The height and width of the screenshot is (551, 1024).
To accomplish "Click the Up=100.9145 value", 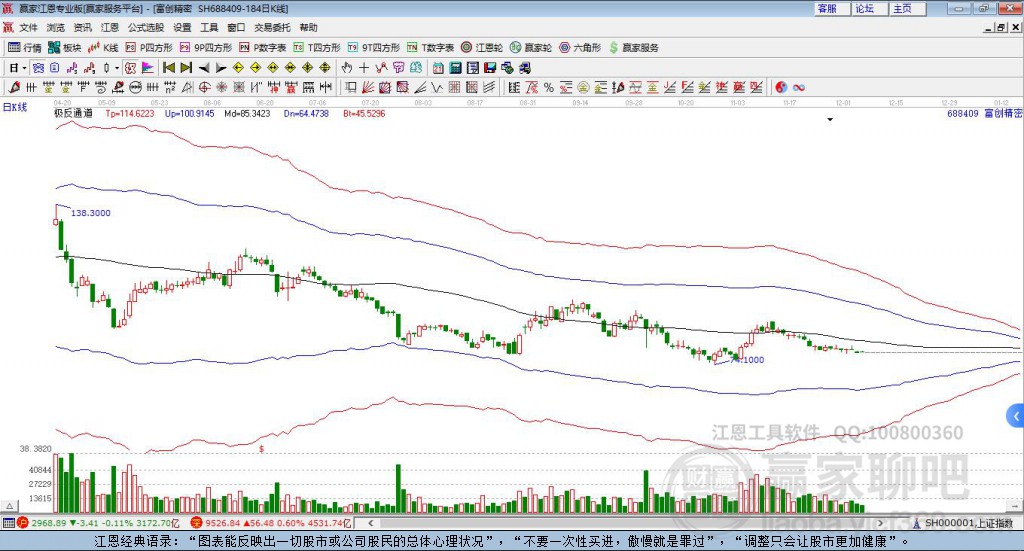I will (189, 114).
